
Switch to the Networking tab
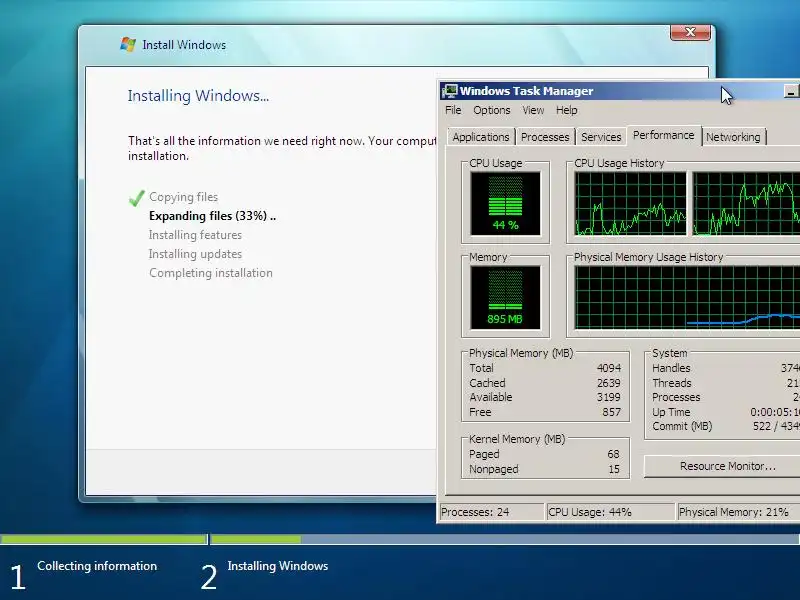733,137
